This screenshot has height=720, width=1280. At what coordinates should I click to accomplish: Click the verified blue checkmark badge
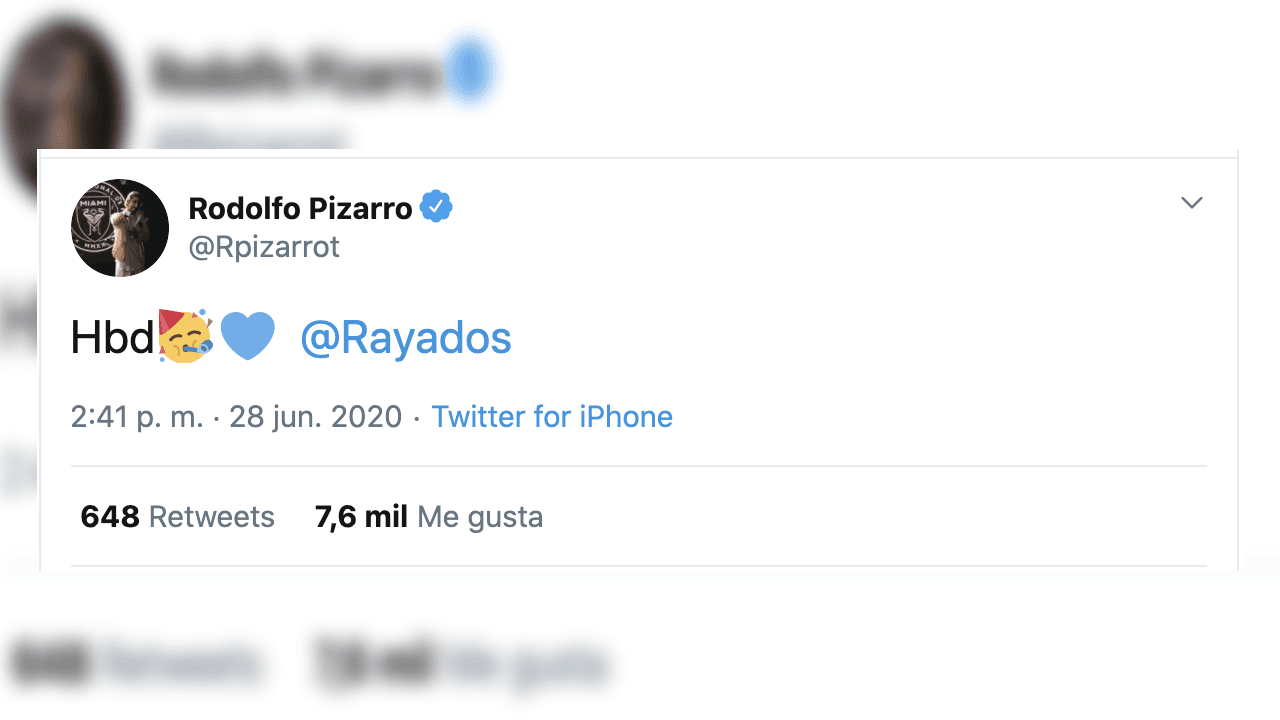pos(437,205)
